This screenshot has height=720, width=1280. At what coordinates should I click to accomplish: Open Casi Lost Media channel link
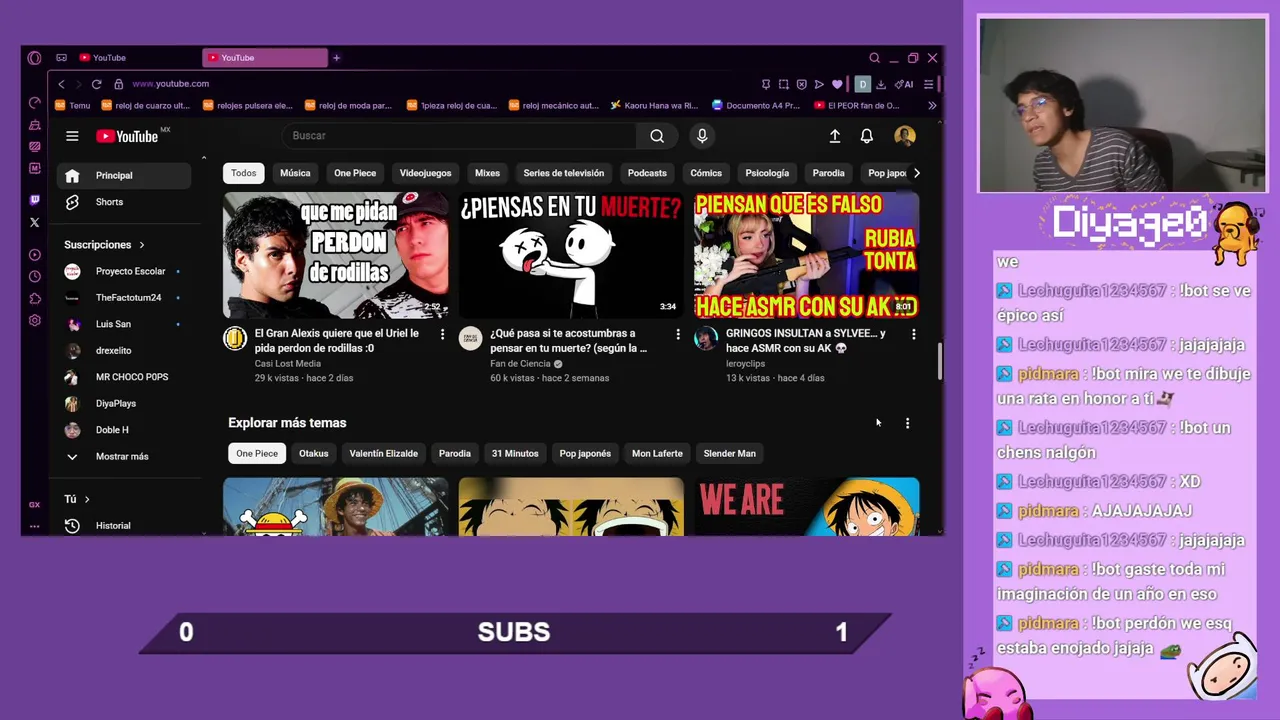point(287,364)
